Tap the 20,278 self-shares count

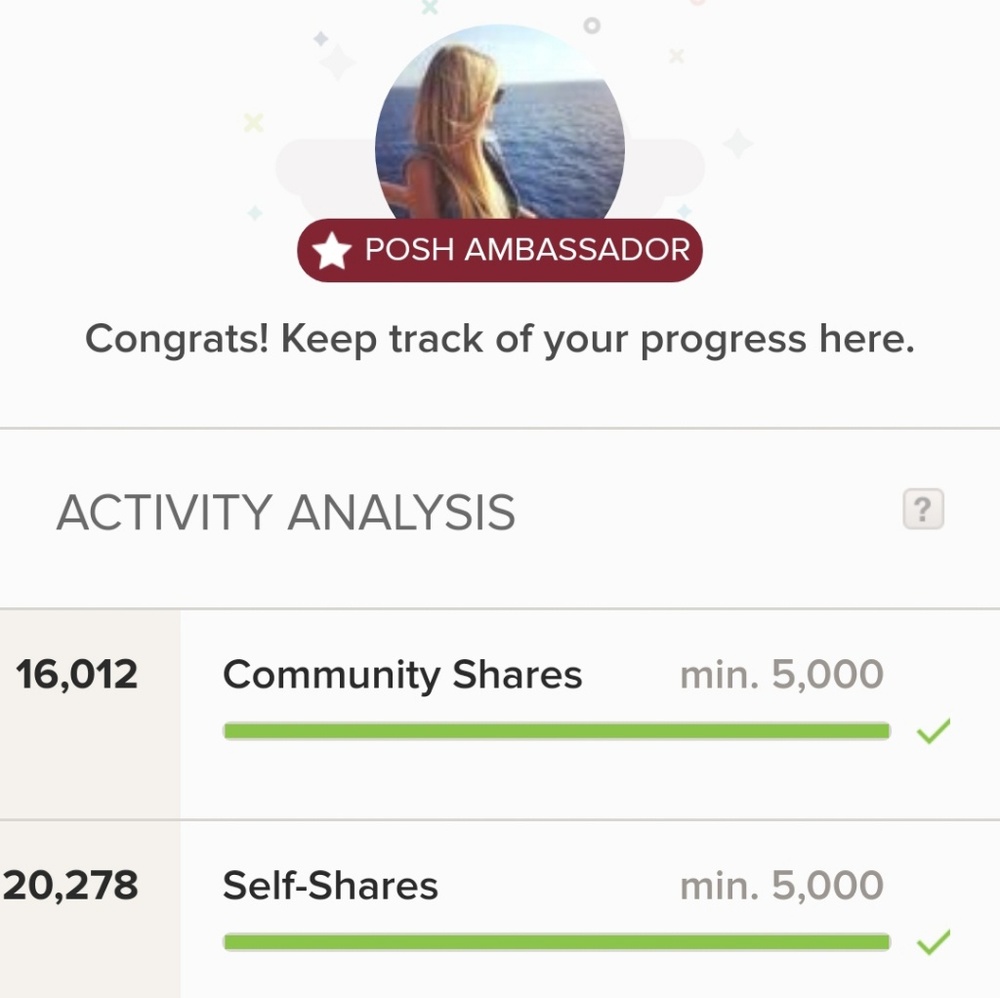coord(70,886)
